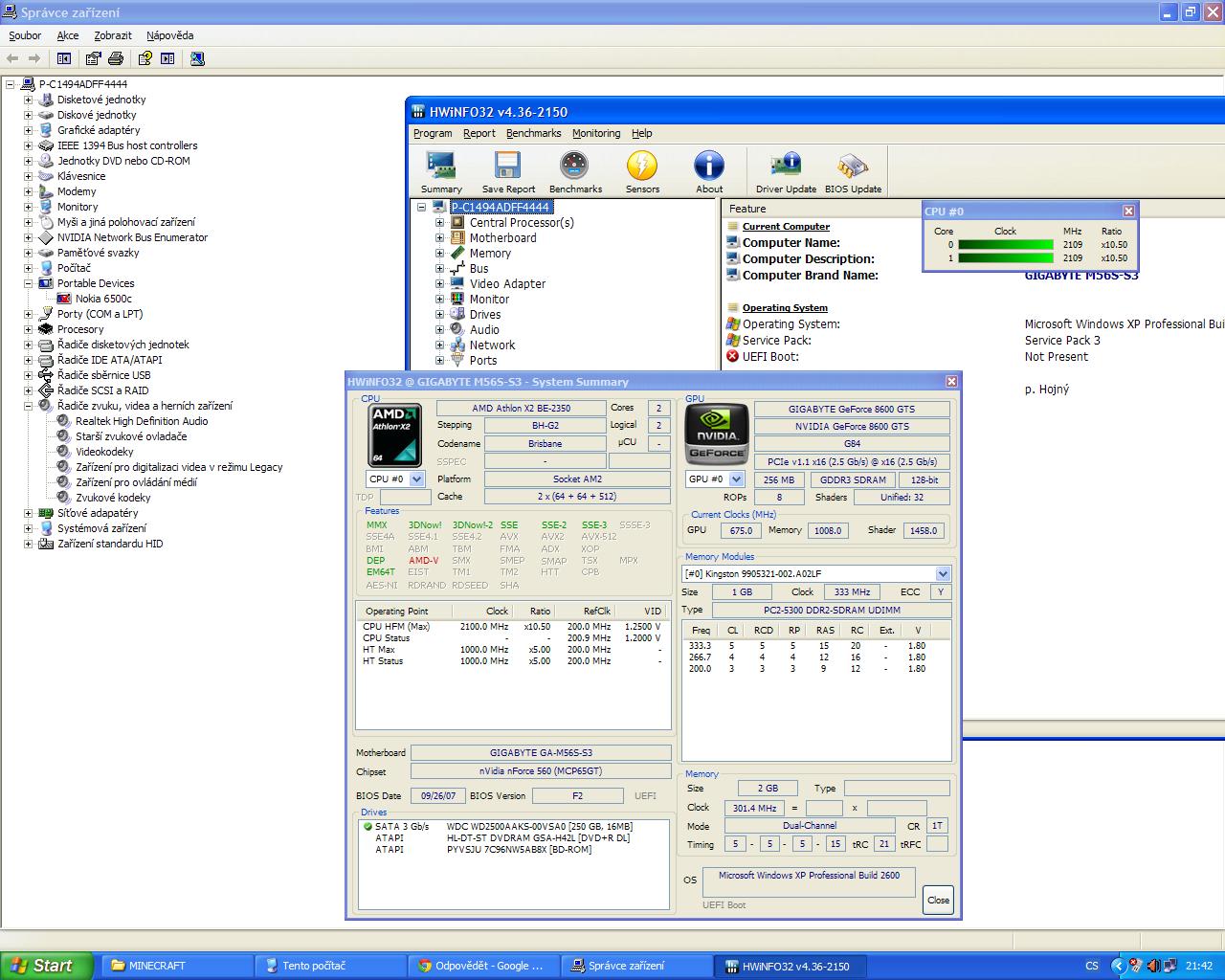Expand the Grafické adaptéry tree node
The width and height of the screenshot is (1225, 980).
(x=28, y=130)
